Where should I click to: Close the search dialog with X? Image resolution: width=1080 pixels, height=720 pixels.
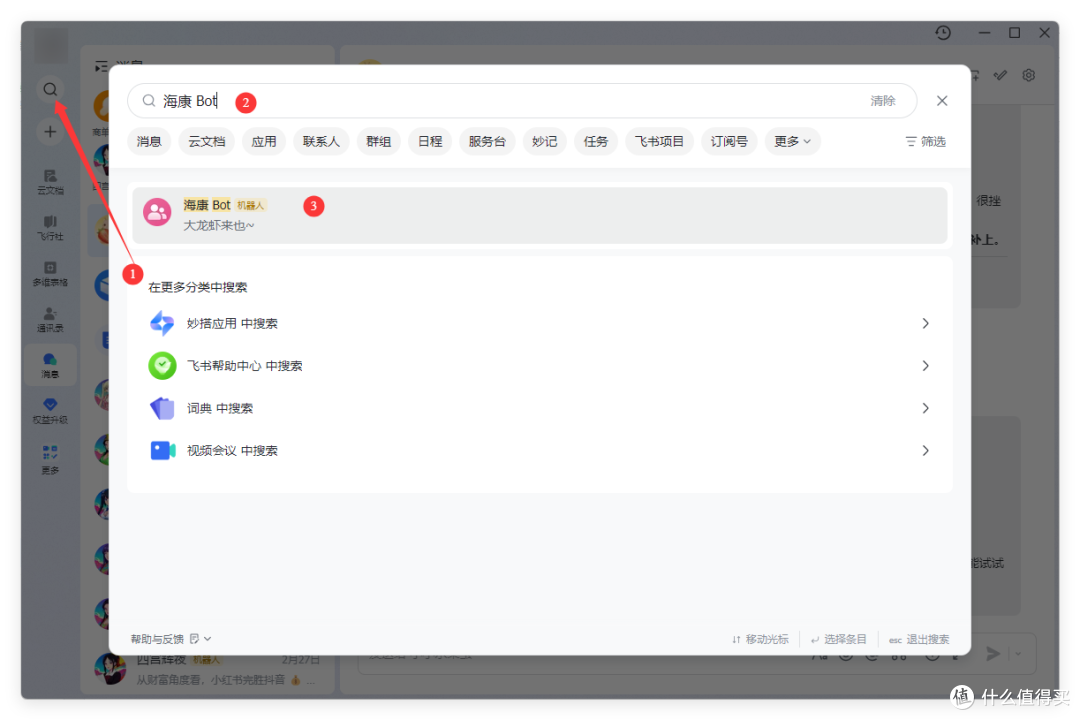pyautogui.click(x=942, y=101)
